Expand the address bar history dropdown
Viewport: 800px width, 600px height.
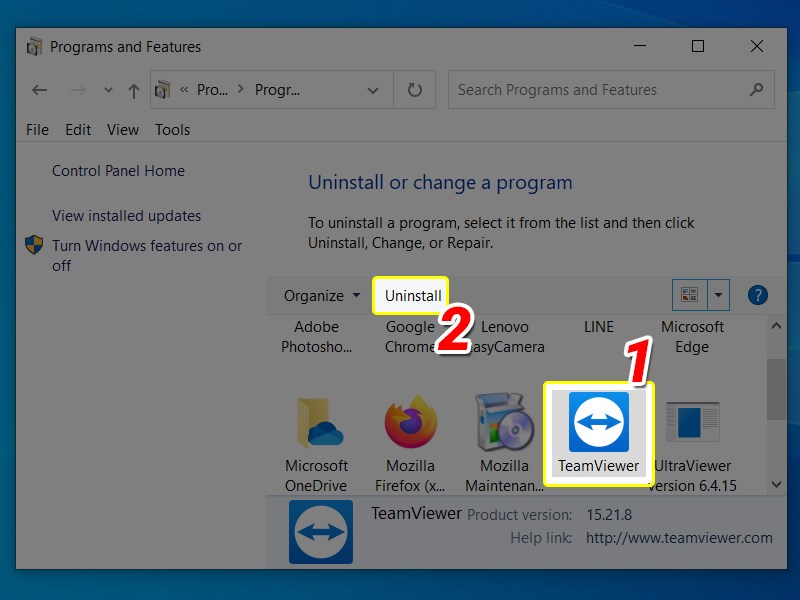373,90
